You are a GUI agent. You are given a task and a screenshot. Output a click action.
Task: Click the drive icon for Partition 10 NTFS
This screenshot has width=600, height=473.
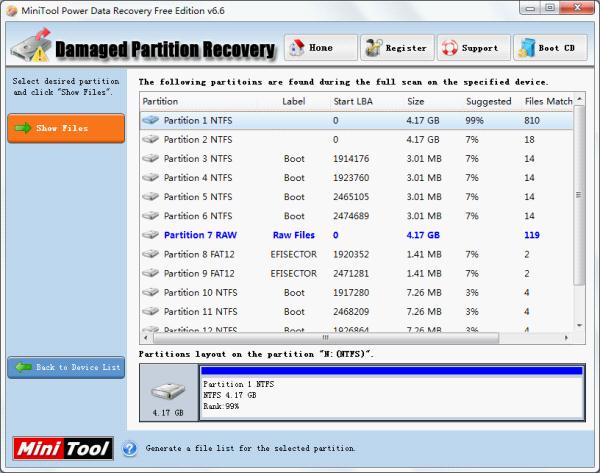[x=150, y=292]
